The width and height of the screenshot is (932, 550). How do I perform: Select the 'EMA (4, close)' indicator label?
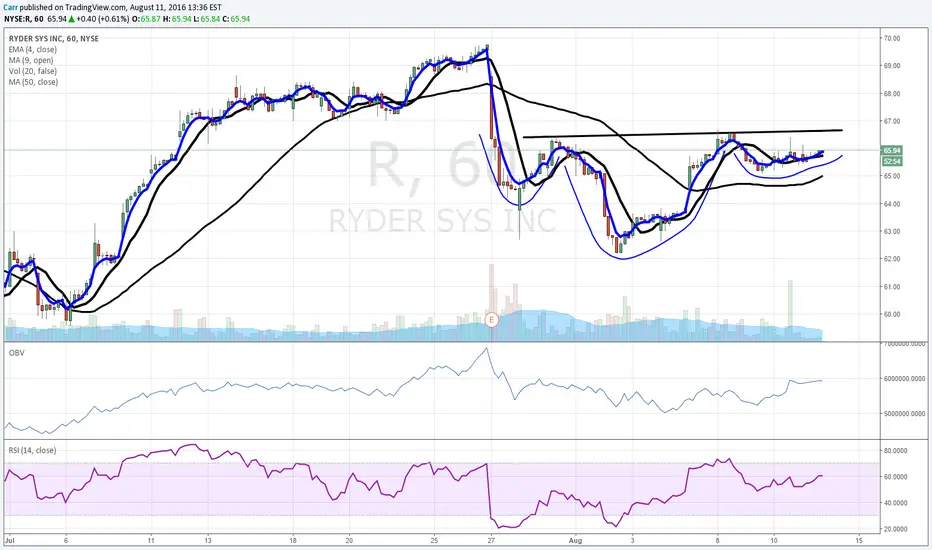[33, 49]
